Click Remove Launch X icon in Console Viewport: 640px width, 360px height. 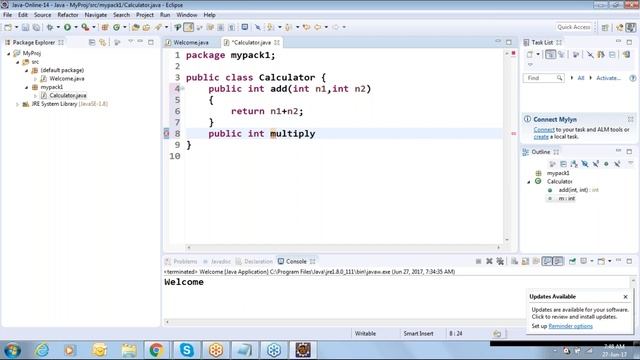[489, 261]
